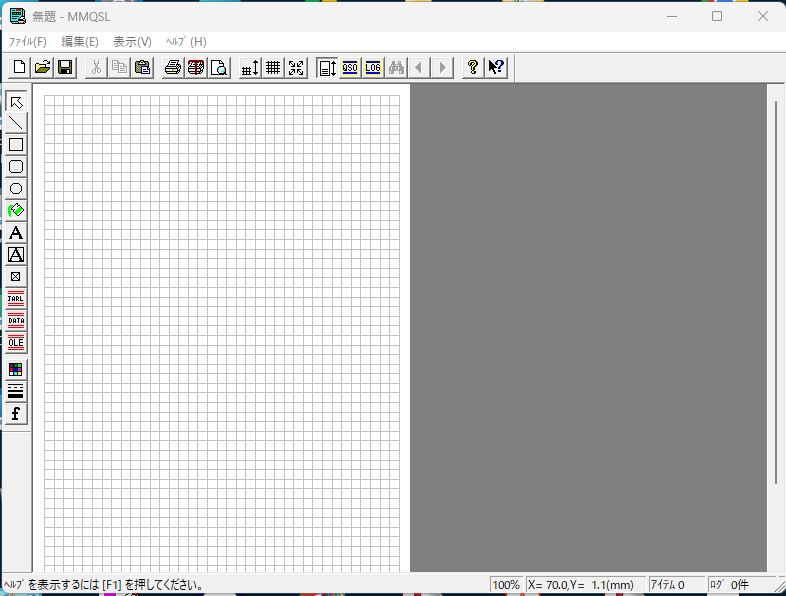The height and width of the screenshot is (596, 786).
Task: Toggle the QSO view button
Action: tap(350, 68)
